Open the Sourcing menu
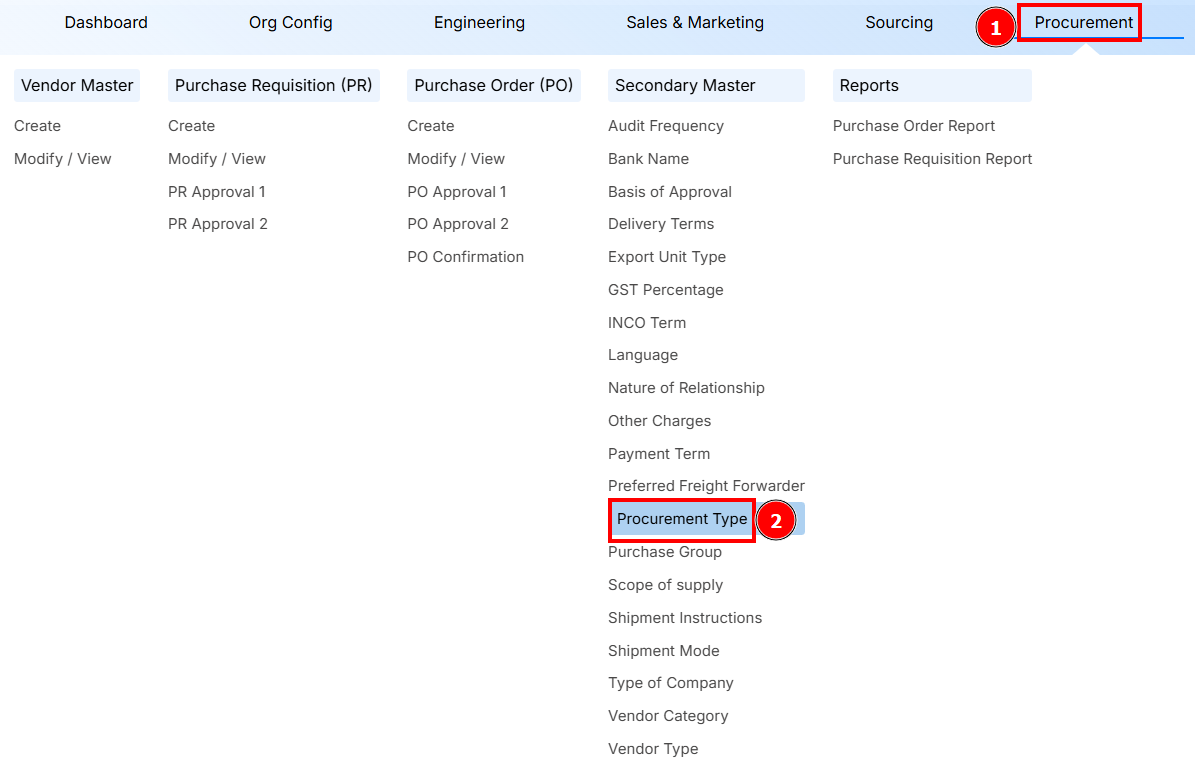Screen dimensions: 1195x772 click(x=899, y=22)
